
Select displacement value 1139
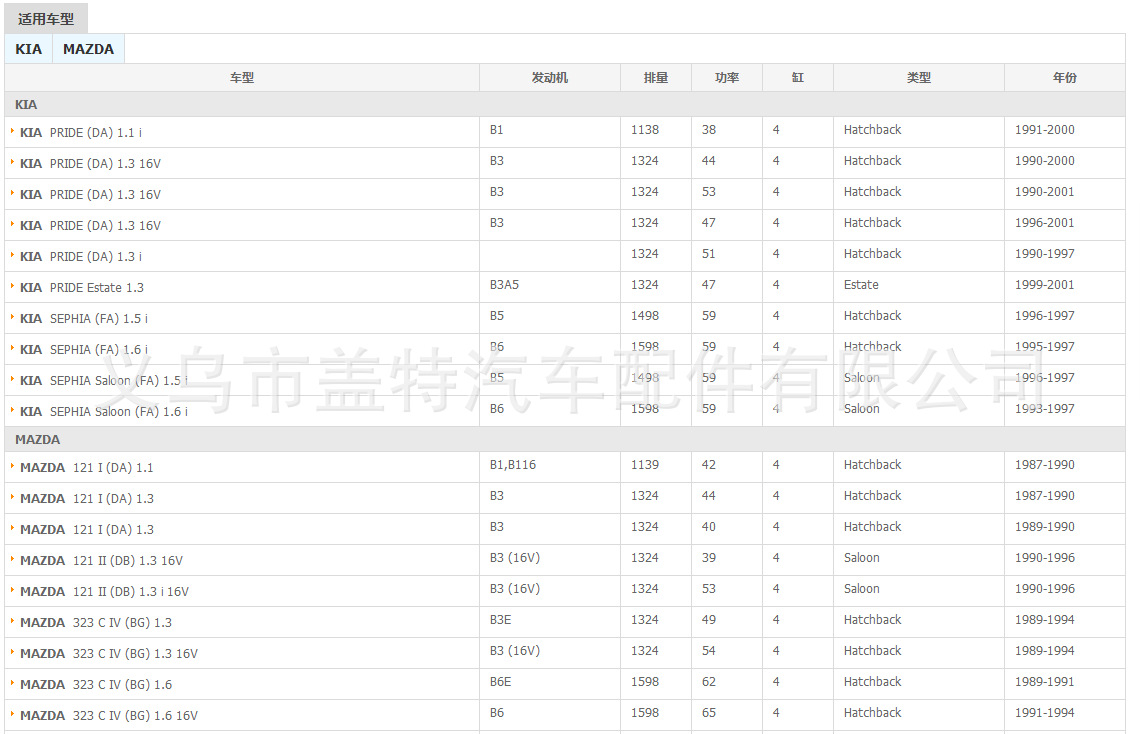coord(645,465)
